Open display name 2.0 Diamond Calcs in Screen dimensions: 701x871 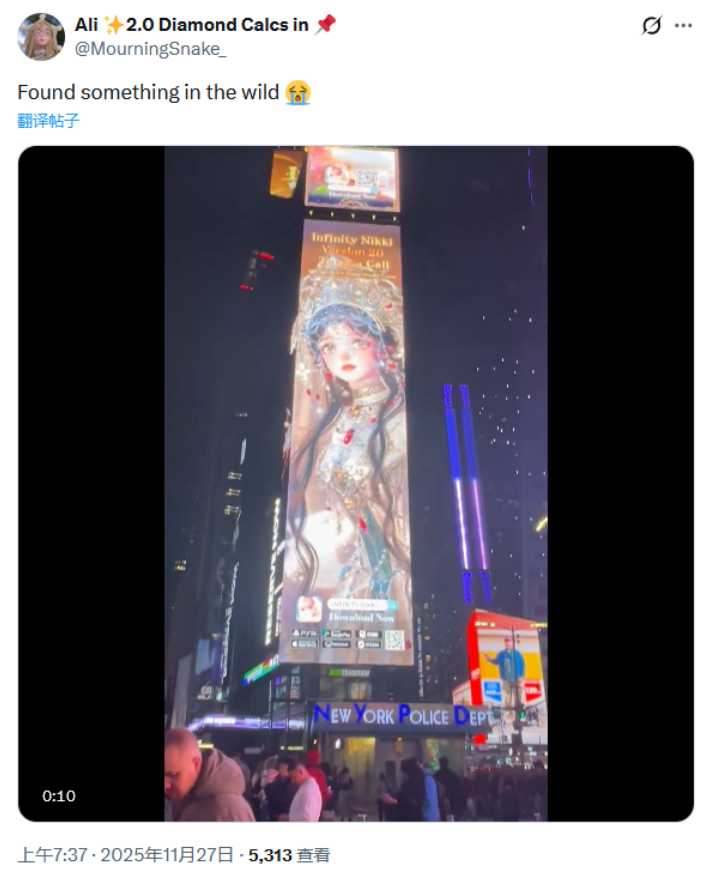point(217,24)
